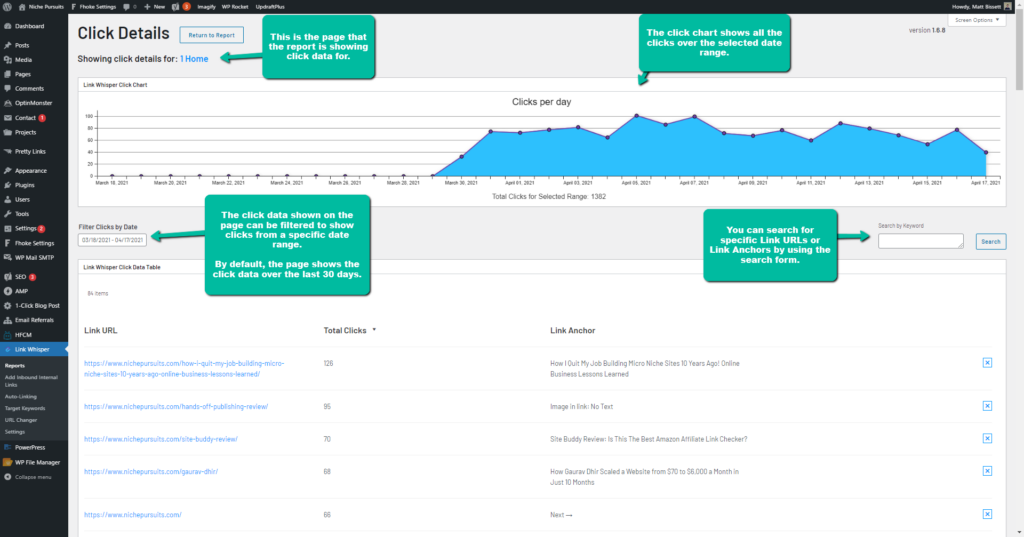Open WP Rocket admin bar menu
1024x537 pixels.
pos(235,7)
